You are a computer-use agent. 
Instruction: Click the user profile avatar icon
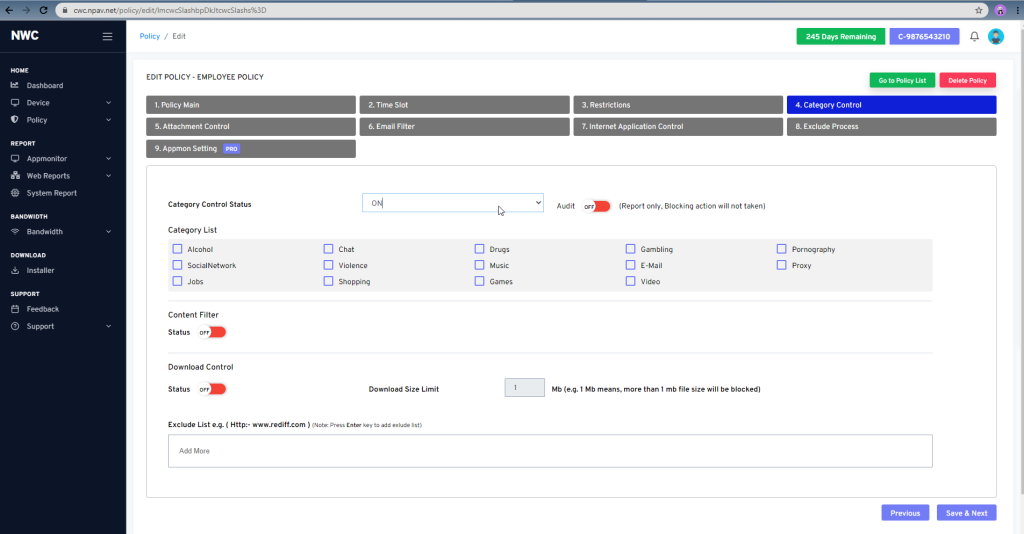[x=995, y=37]
